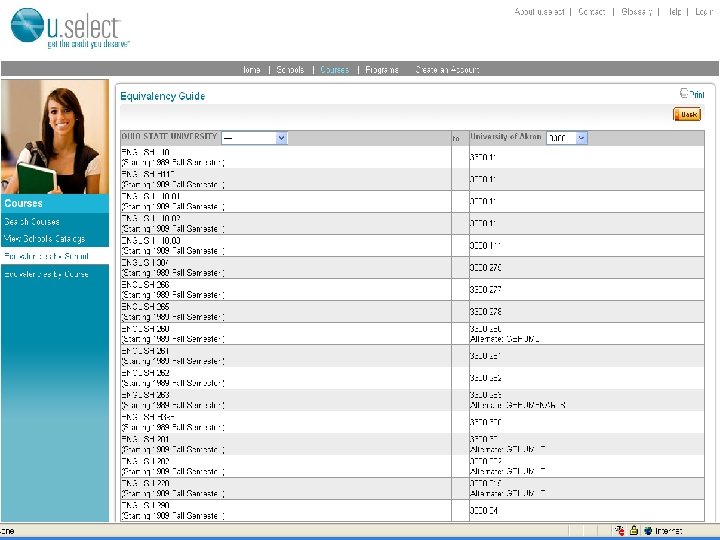Click the Akron code in ENGLISH 110.03 row
Screen dimensions: 720x540
pyautogui.click(x=485, y=246)
